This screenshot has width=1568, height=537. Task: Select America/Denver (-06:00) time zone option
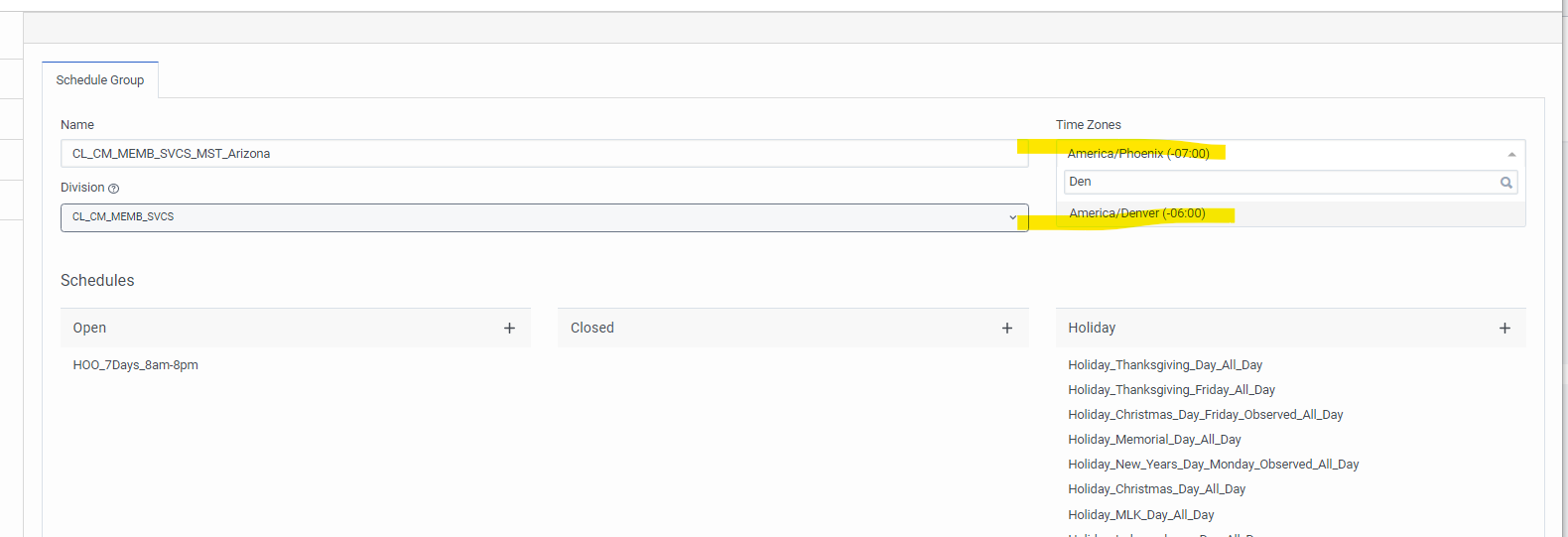point(1137,213)
